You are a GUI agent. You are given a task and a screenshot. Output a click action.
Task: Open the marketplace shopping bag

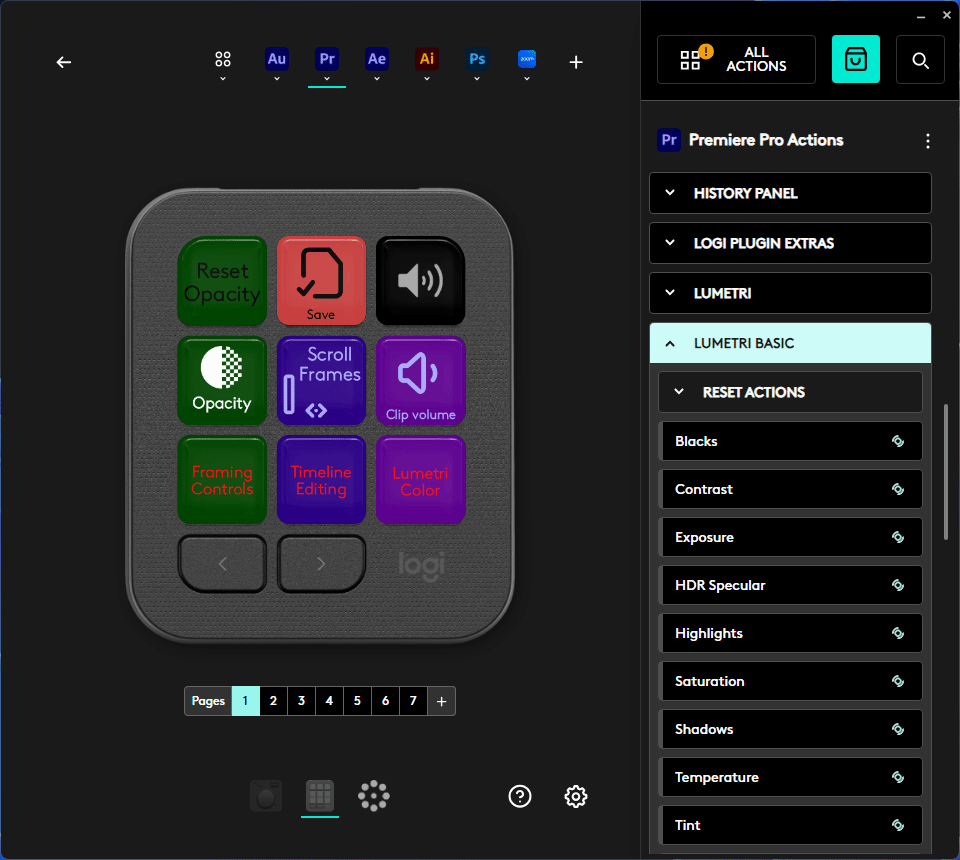[855, 59]
